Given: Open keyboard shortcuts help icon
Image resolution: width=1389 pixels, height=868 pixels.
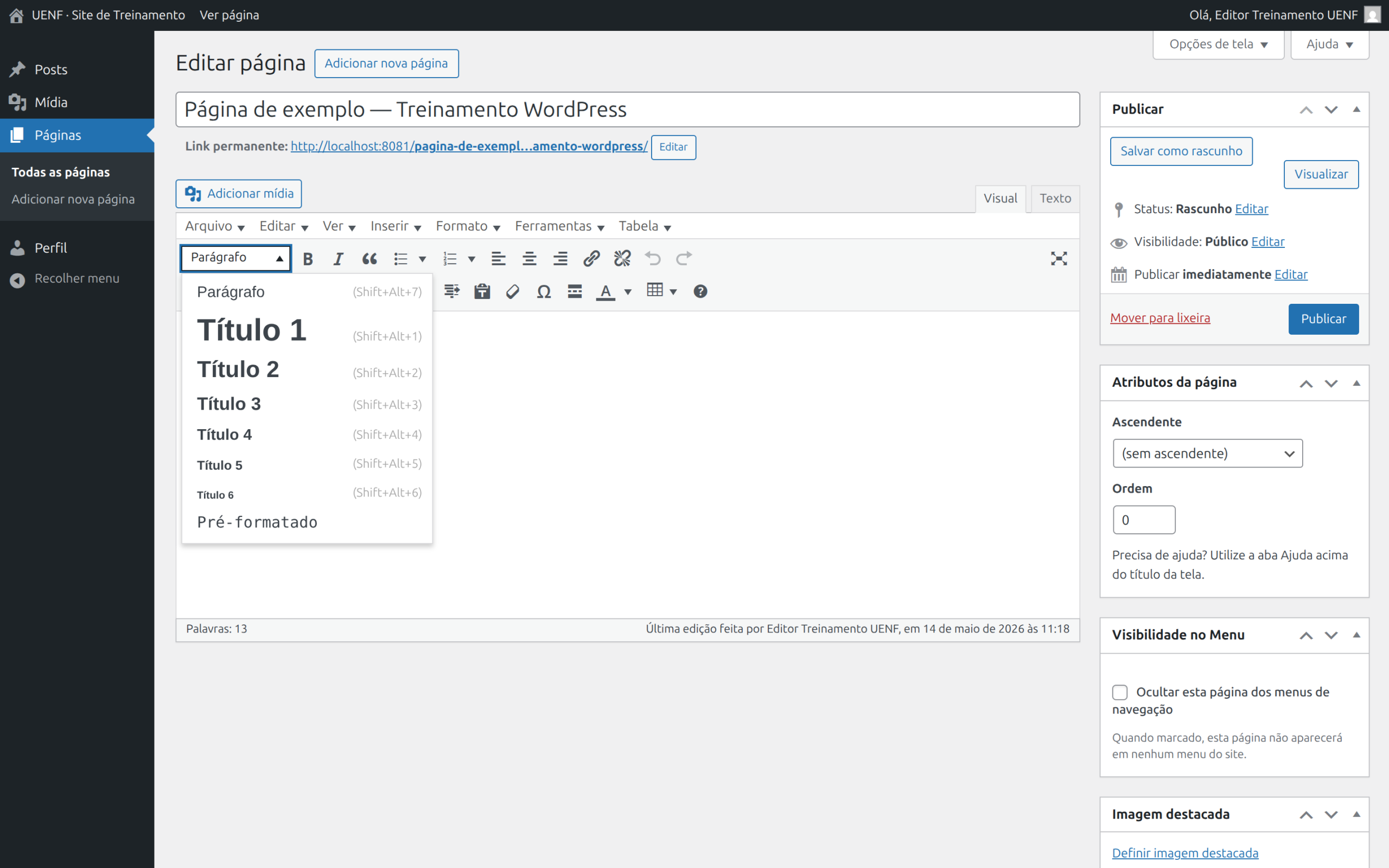Looking at the screenshot, I should click(x=700, y=292).
